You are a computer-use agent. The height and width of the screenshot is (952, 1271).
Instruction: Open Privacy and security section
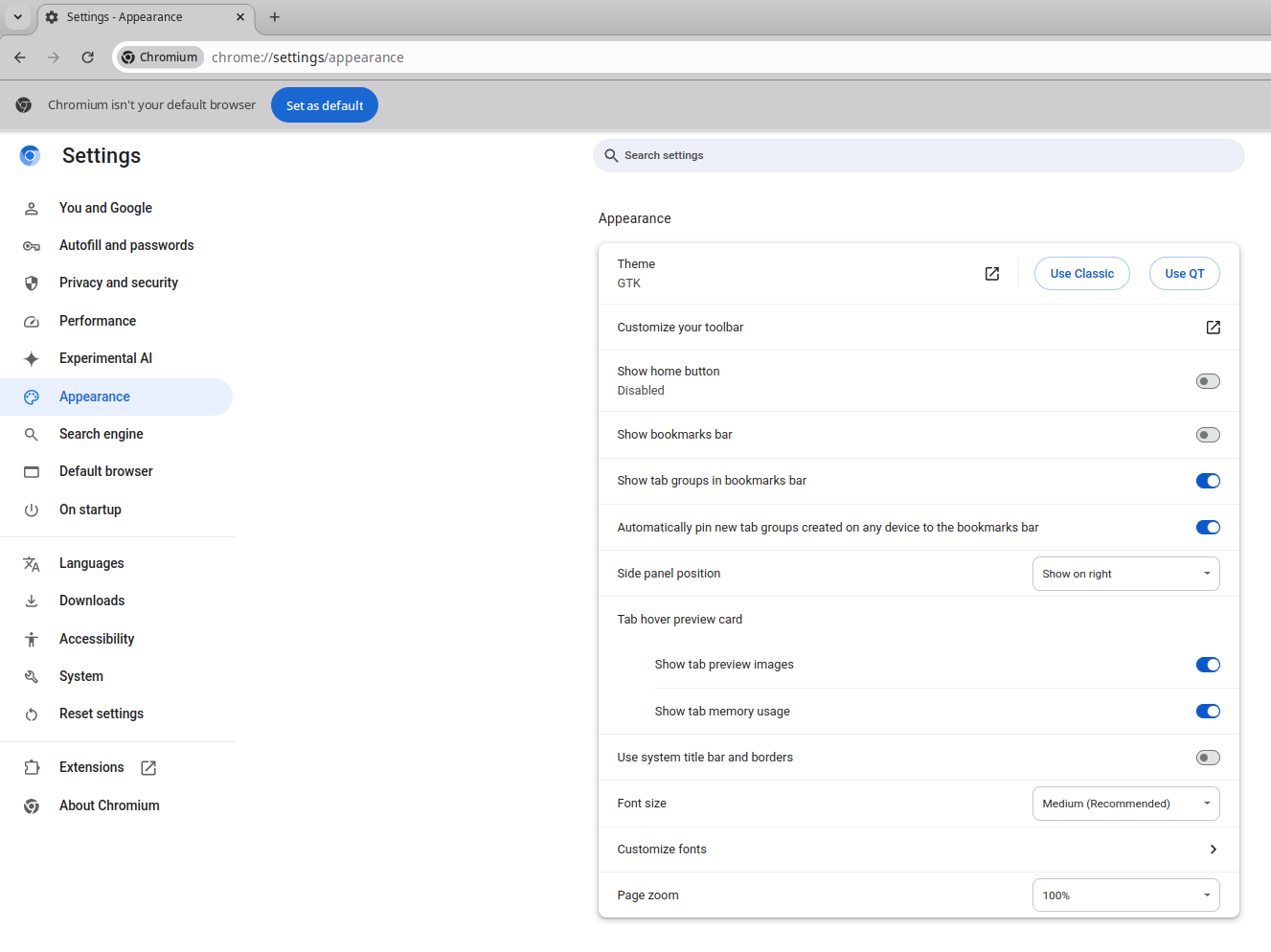click(x=116, y=283)
